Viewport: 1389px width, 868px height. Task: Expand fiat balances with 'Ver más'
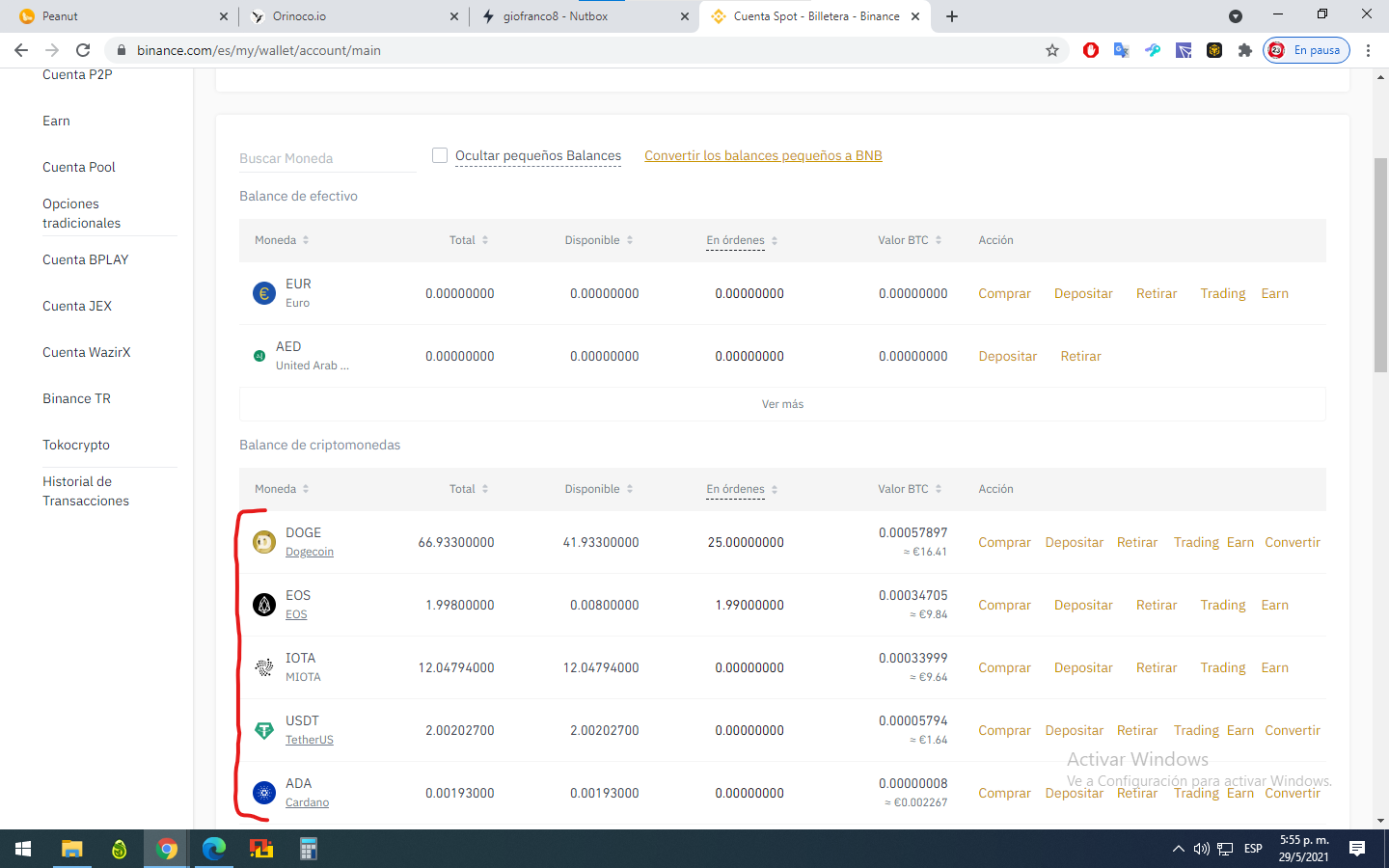[782, 404]
